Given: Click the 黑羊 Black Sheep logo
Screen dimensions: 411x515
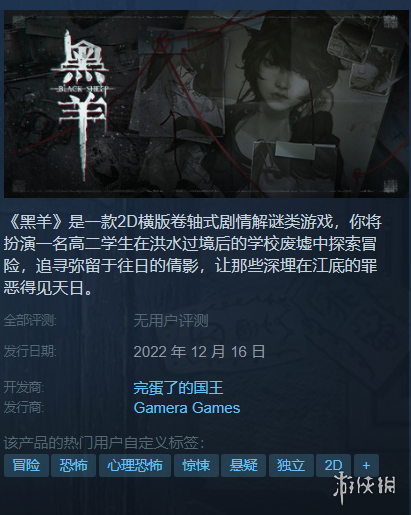Looking at the screenshot, I should tap(82, 103).
